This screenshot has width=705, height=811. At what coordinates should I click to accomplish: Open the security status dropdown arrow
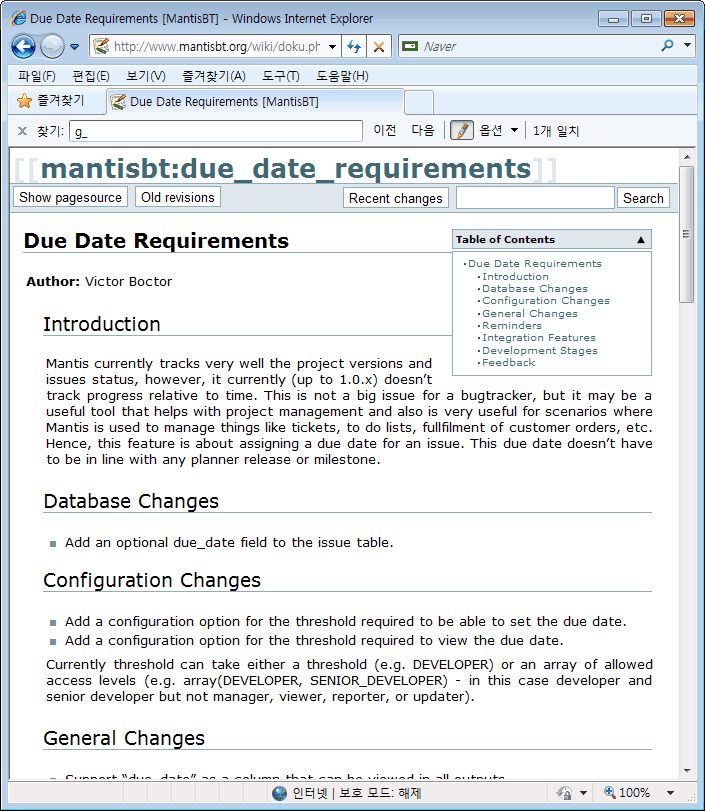[x=583, y=793]
